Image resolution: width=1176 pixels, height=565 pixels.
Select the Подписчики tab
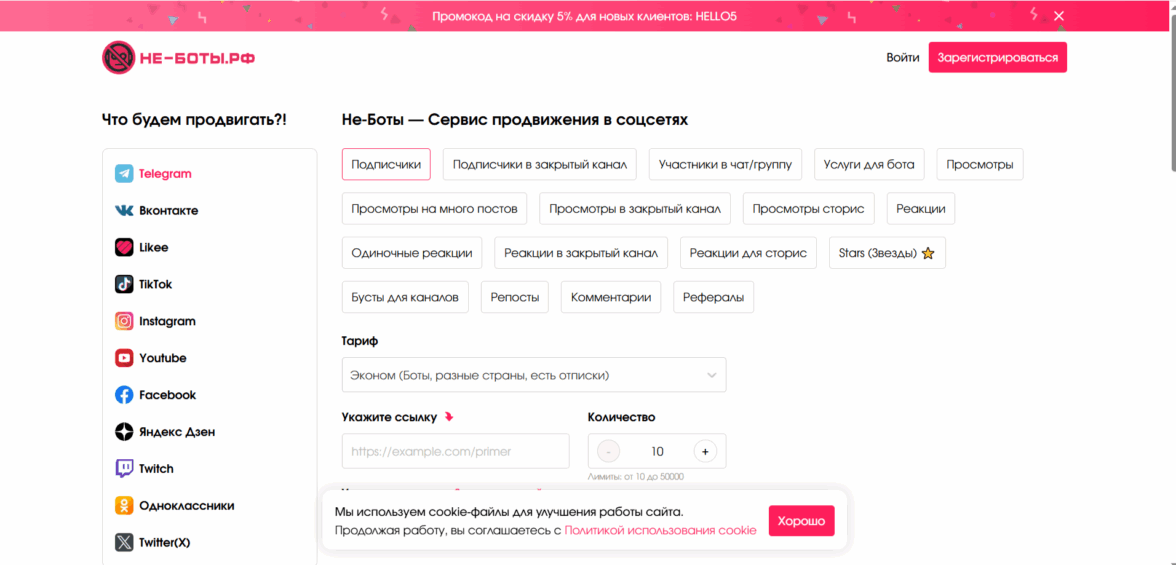[x=386, y=164]
